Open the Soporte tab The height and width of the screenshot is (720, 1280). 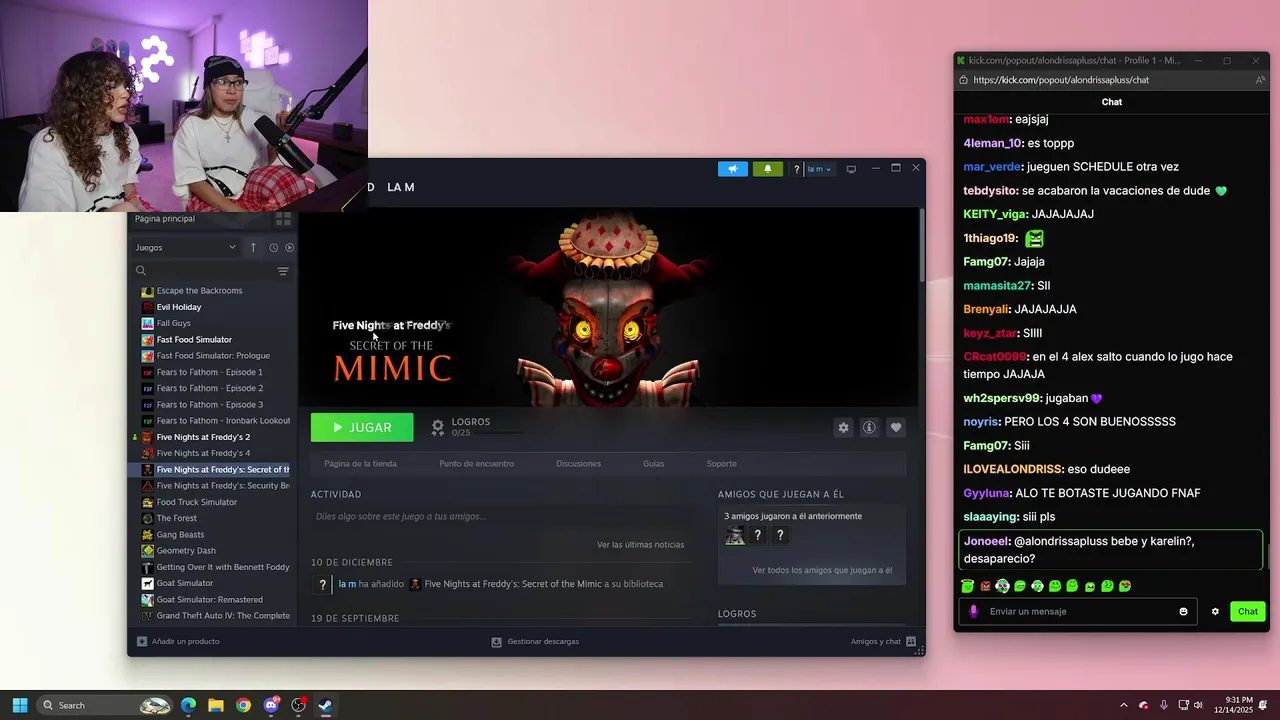coord(722,464)
